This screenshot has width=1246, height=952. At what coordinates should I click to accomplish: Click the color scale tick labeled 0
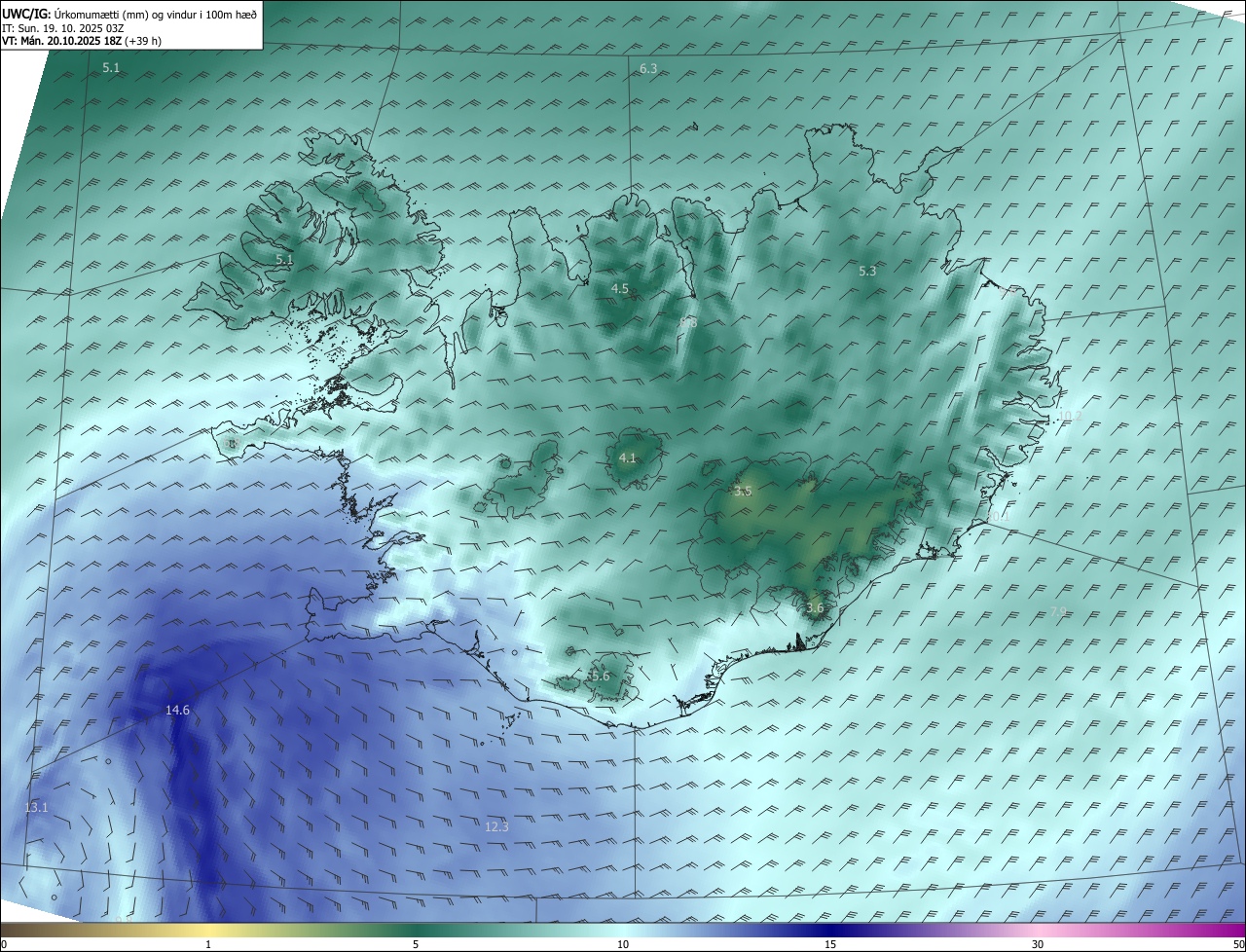pos(3,944)
